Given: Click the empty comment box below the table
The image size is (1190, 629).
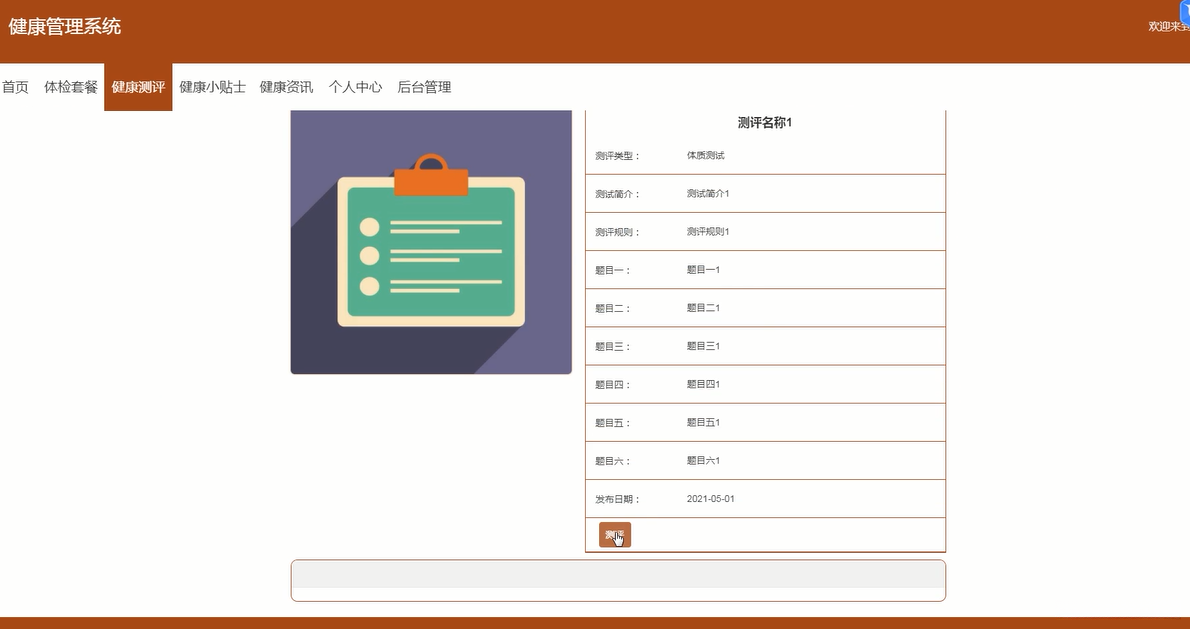Looking at the screenshot, I should tap(617, 580).
